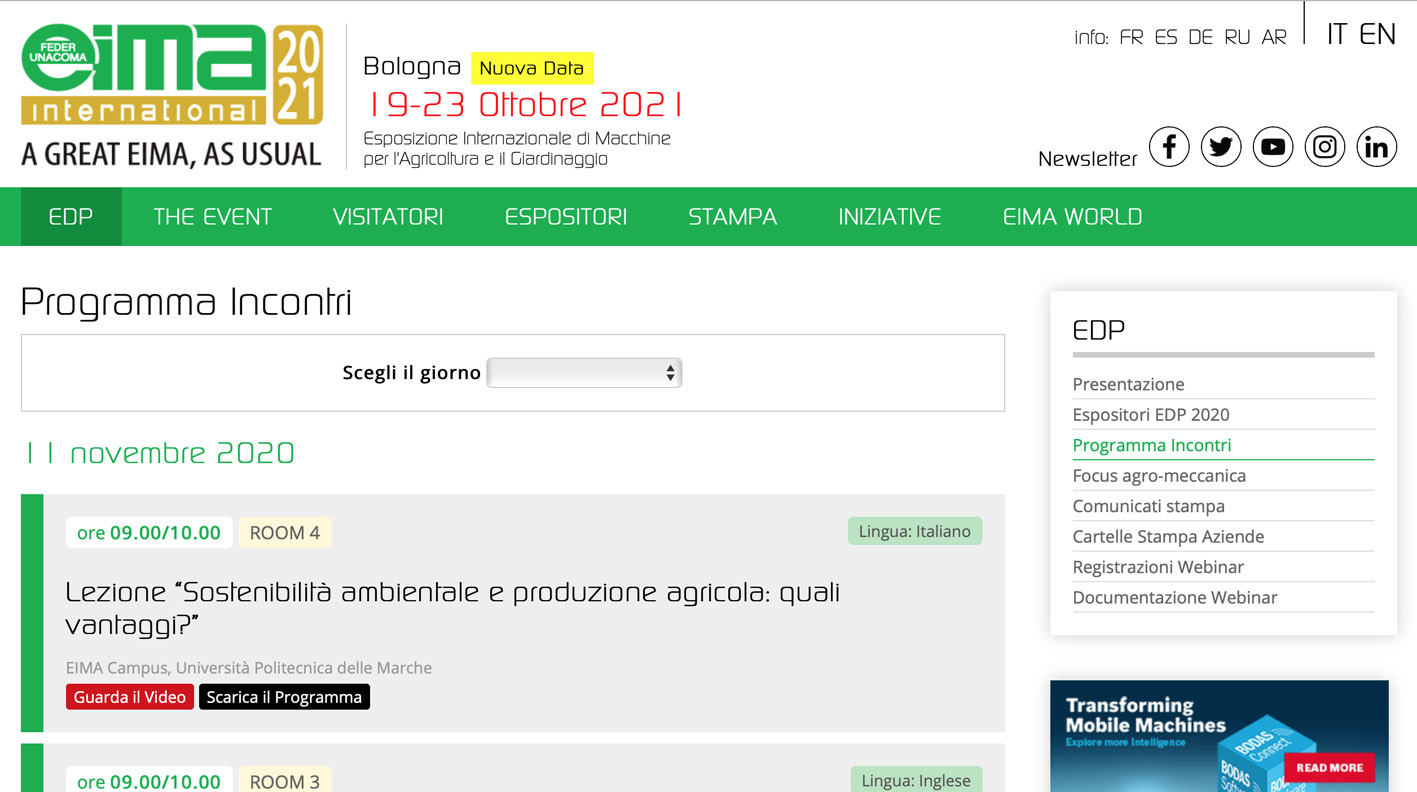Open 'Espositori EDP 2020' sidebar link
This screenshot has height=792, width=1417.
[1150, 415]
